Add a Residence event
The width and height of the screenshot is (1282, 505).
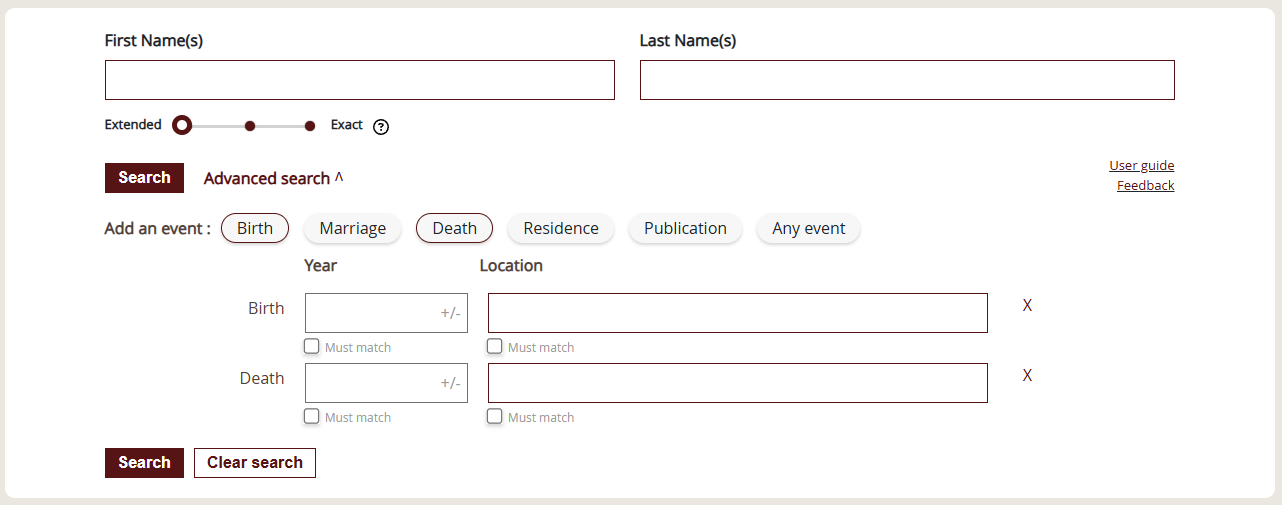[x=561, y=228]
